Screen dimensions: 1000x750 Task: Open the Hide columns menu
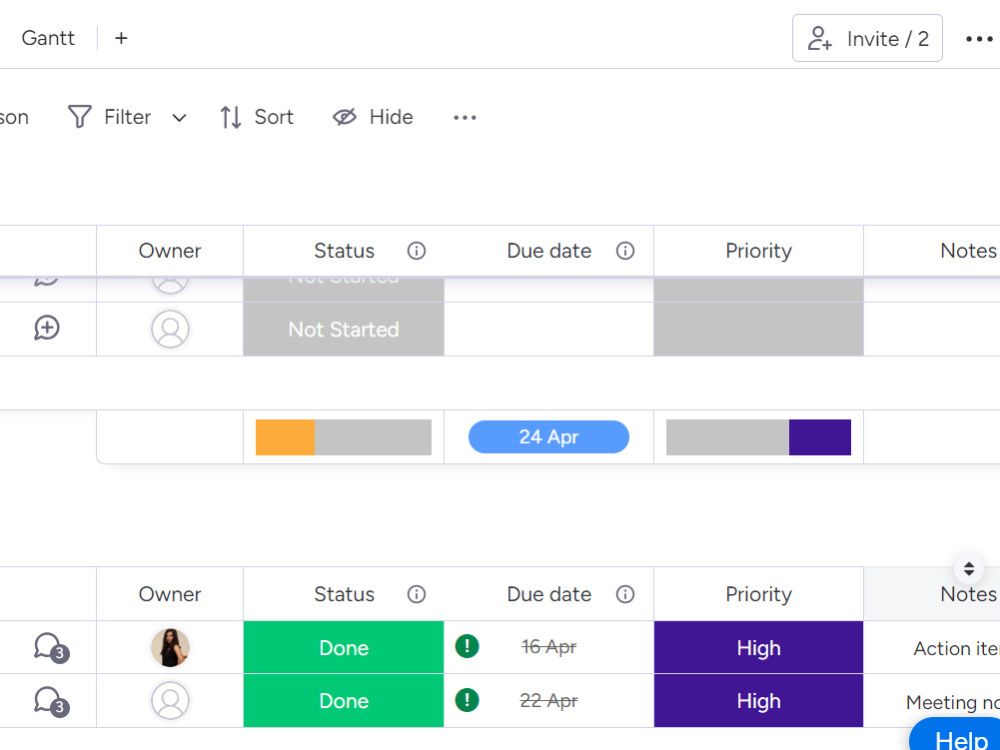(373, 117)
